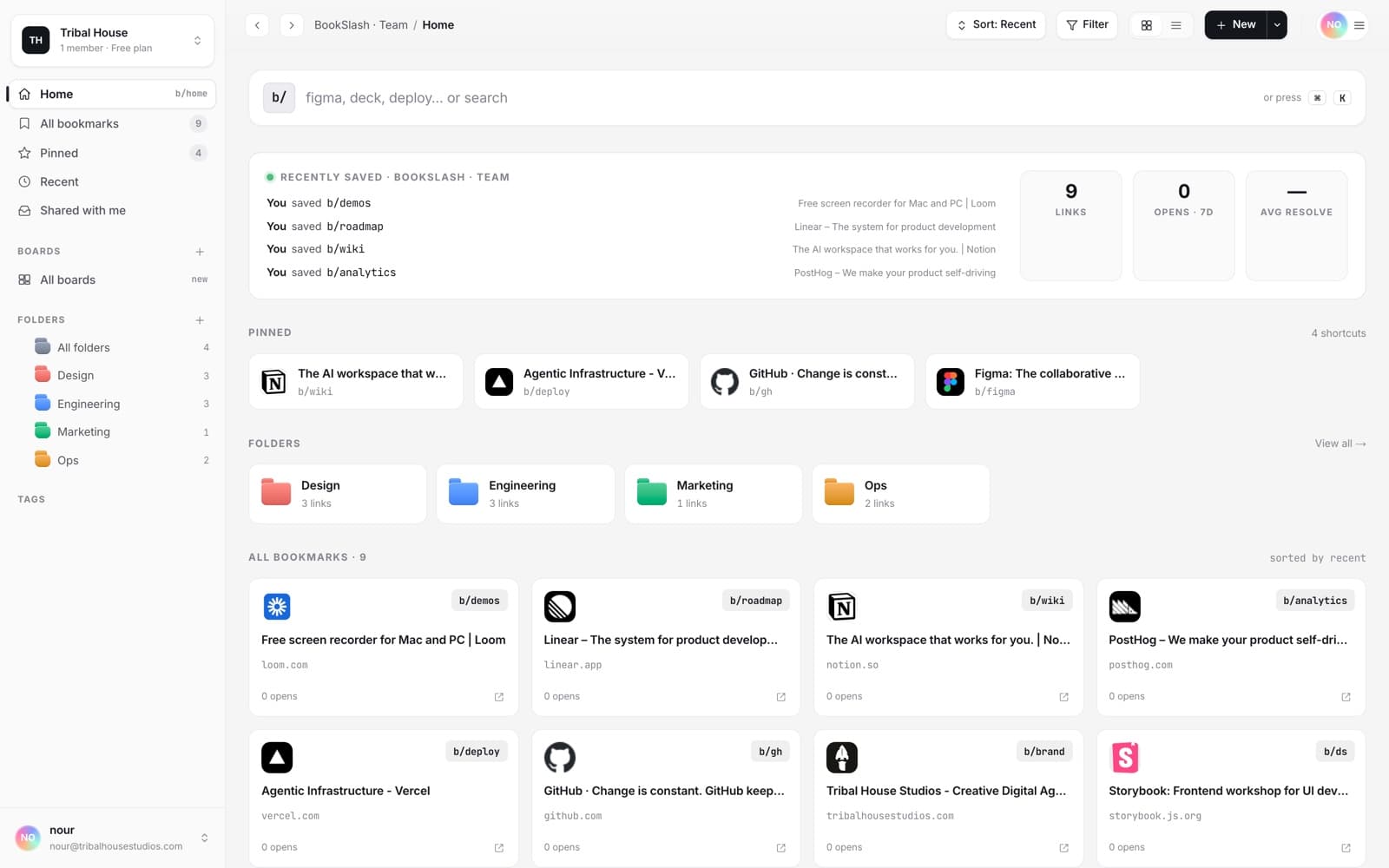Click the New bookmark button
Screen dimensions: 1389x868
(x=1235, y=24)
